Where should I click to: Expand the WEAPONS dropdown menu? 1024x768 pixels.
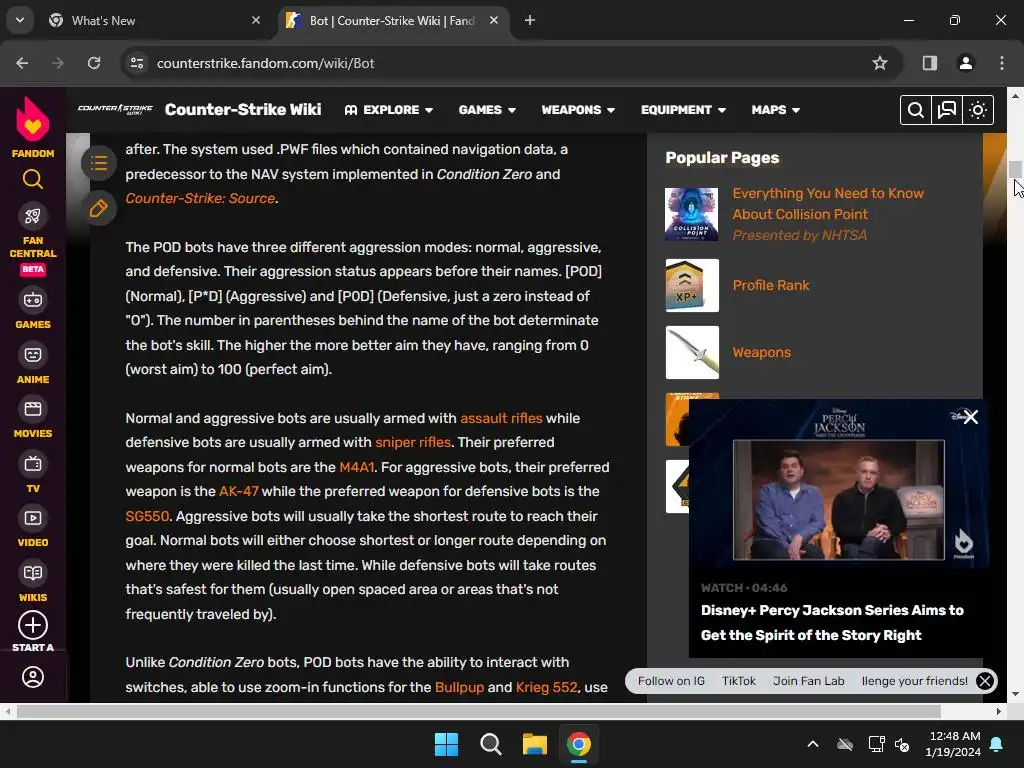click(578, 110)
